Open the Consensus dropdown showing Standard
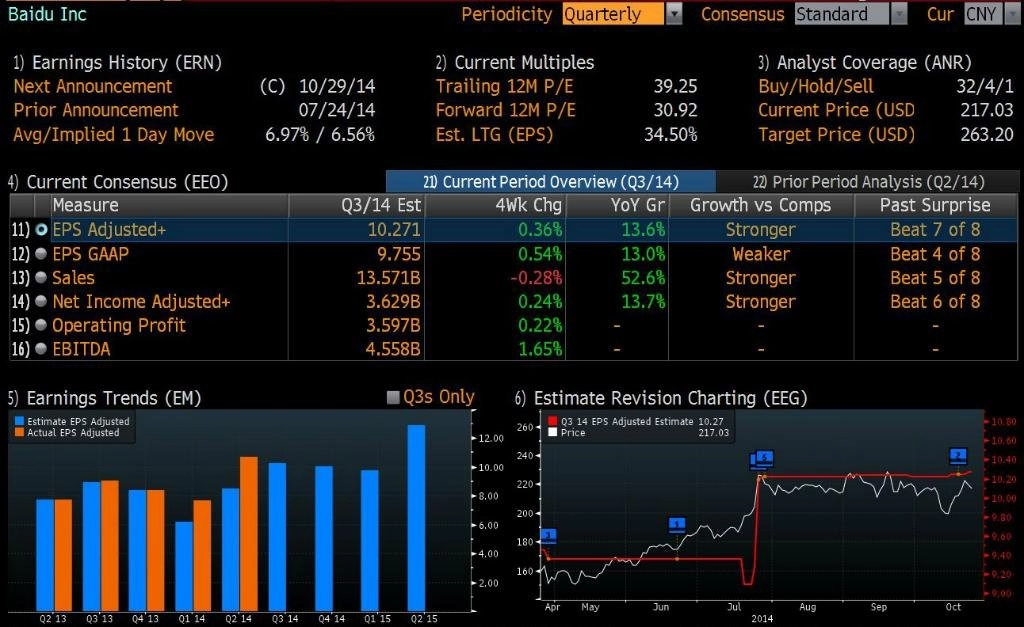Screen dimensions: 1024x627 (x=851, y=14)
